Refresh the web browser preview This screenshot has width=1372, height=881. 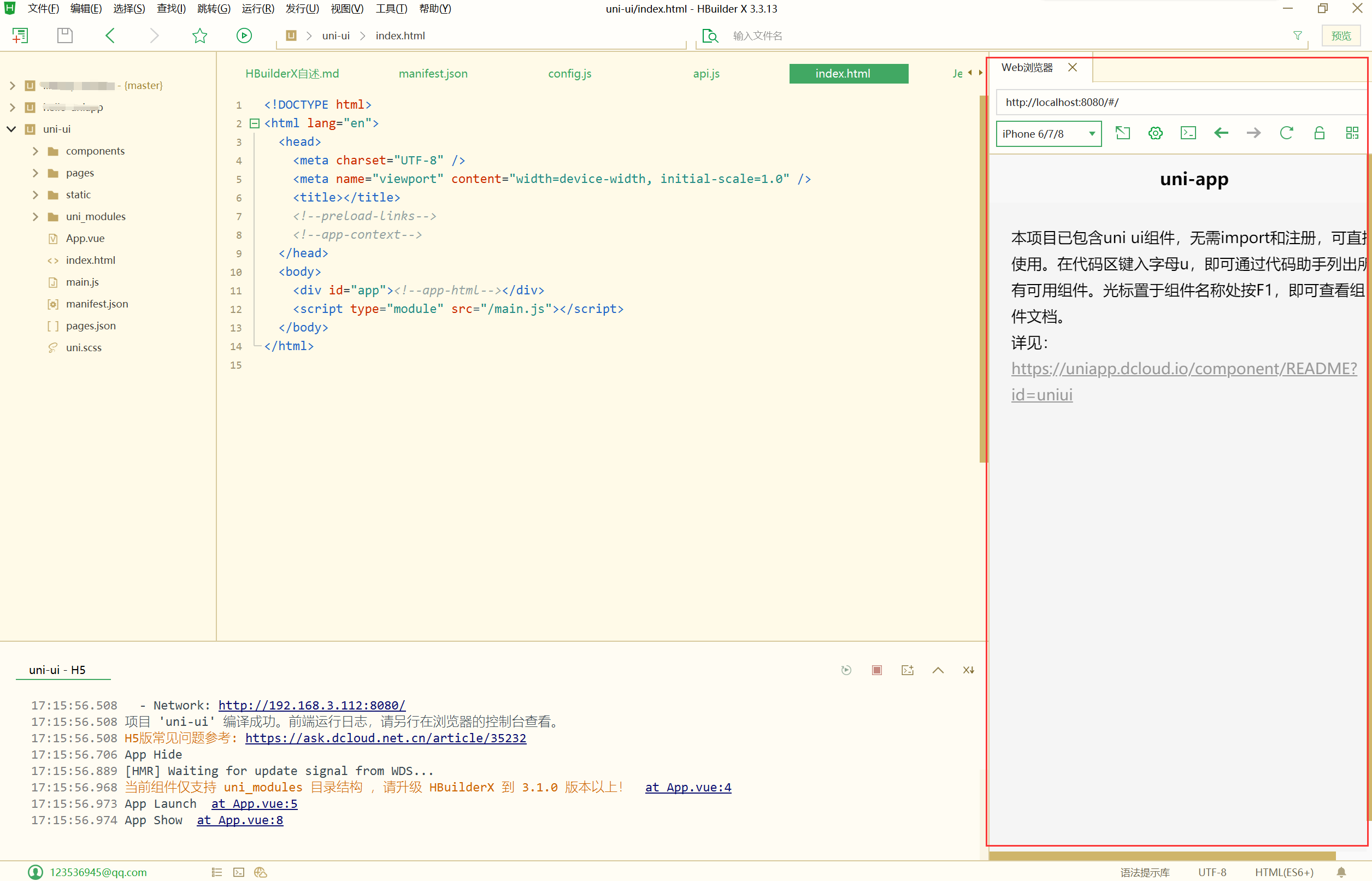pos(1286,133)
